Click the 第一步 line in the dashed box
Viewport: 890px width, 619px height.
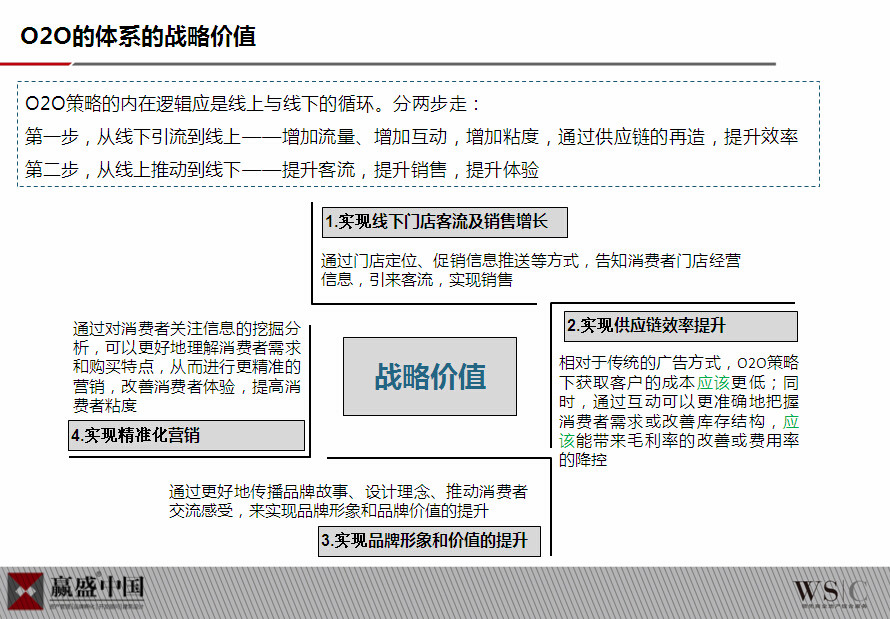click(x=411, y=137)
